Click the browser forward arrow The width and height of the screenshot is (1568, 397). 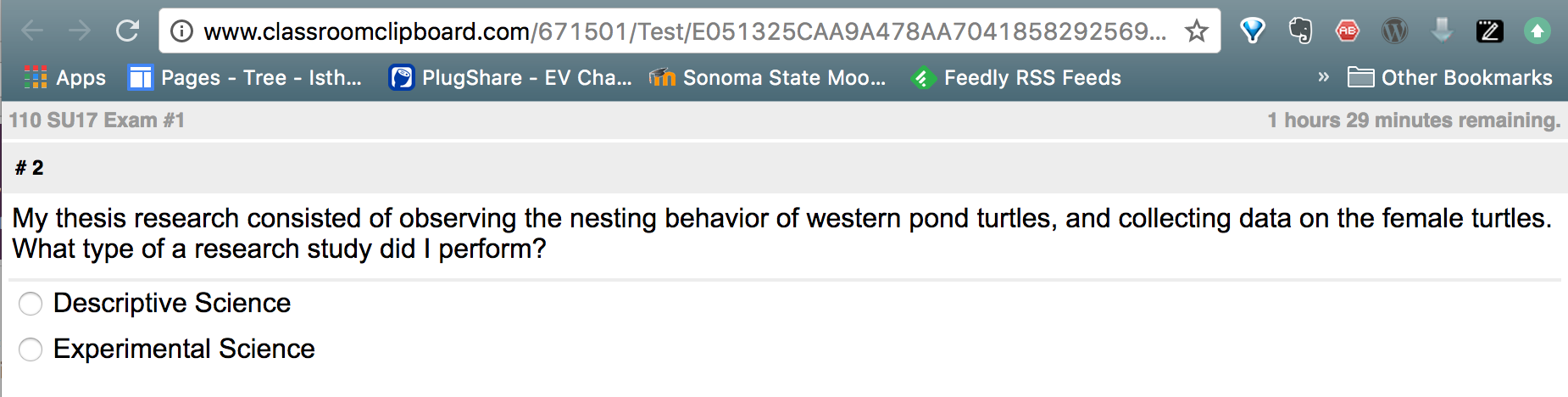click(x=80, y=31)
